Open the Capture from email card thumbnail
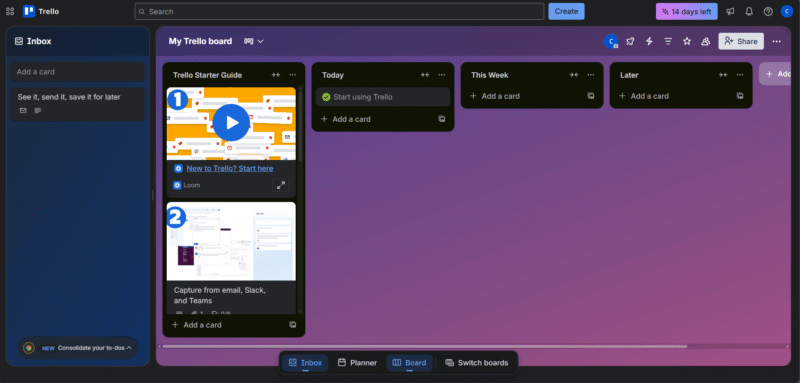 (x=231, y=241)
